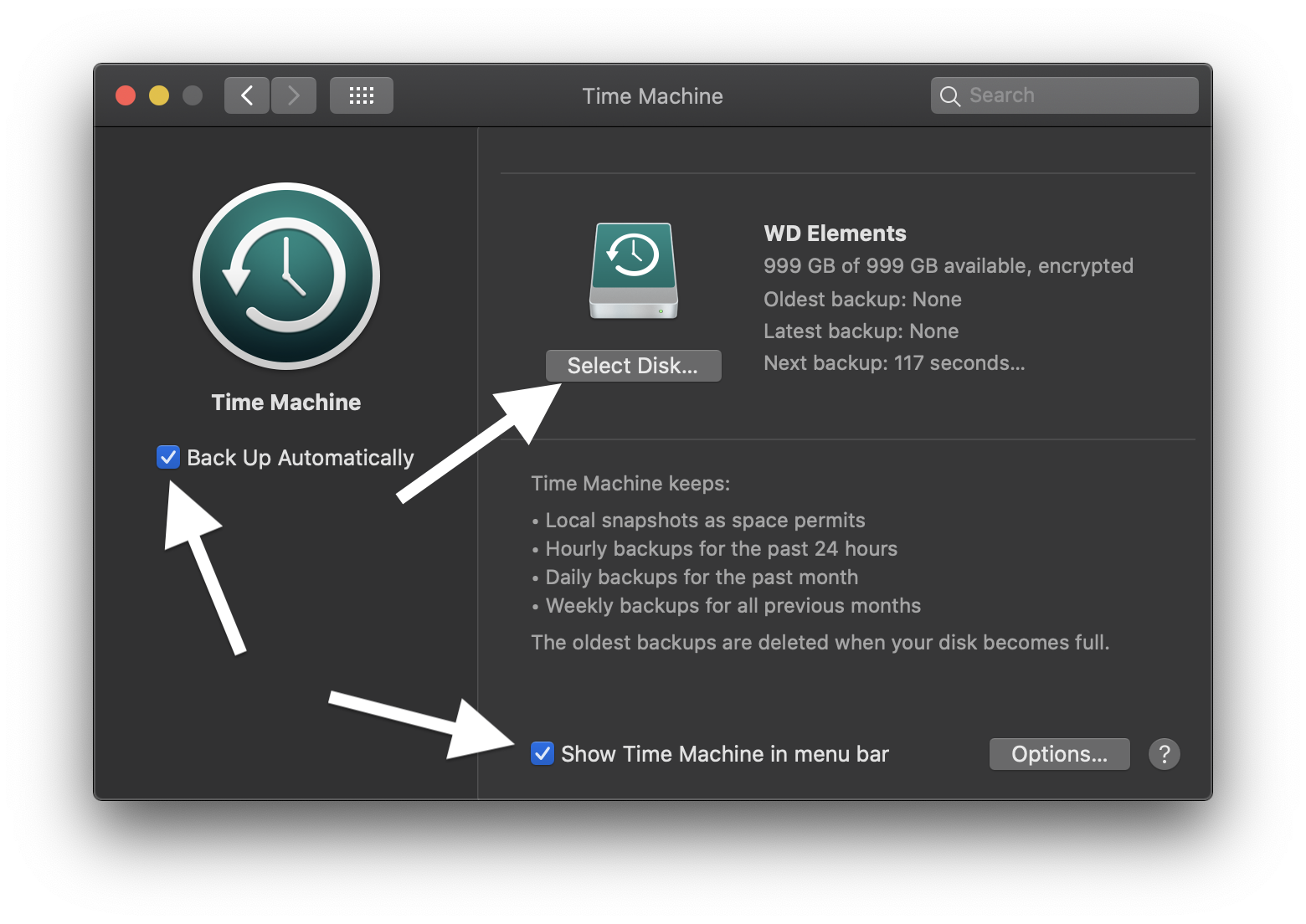The width and height of the screenshot is (1306, 924).
Task: Click Local snapshots as space permits line
Action: [x=705, y=521]
